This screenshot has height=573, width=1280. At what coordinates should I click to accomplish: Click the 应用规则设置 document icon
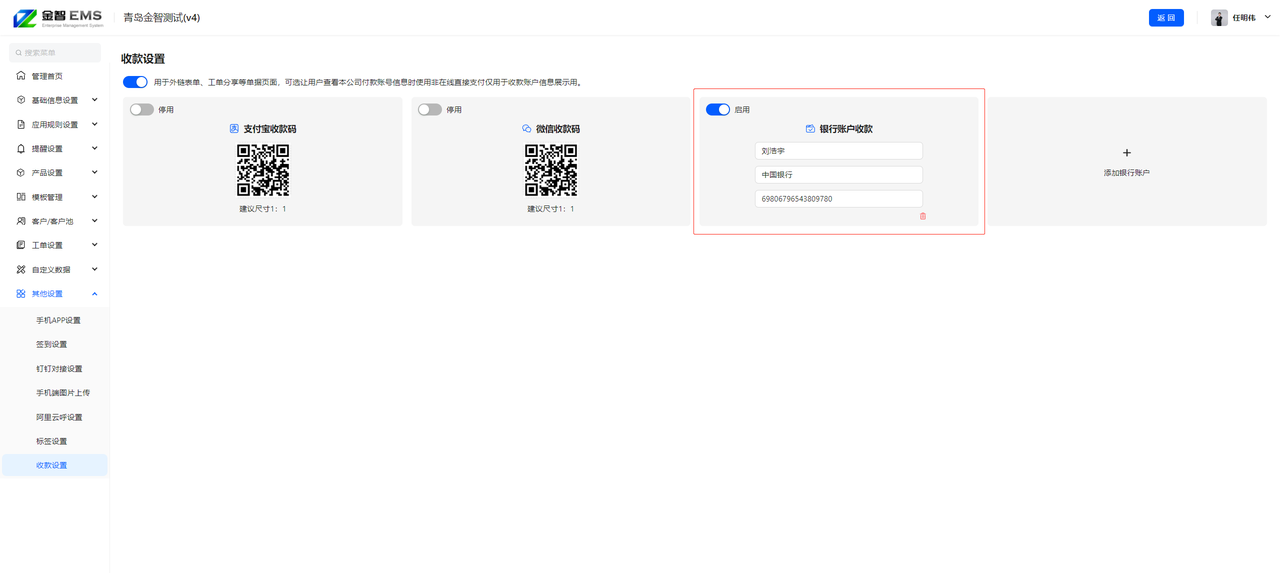(x=21, y=124)
